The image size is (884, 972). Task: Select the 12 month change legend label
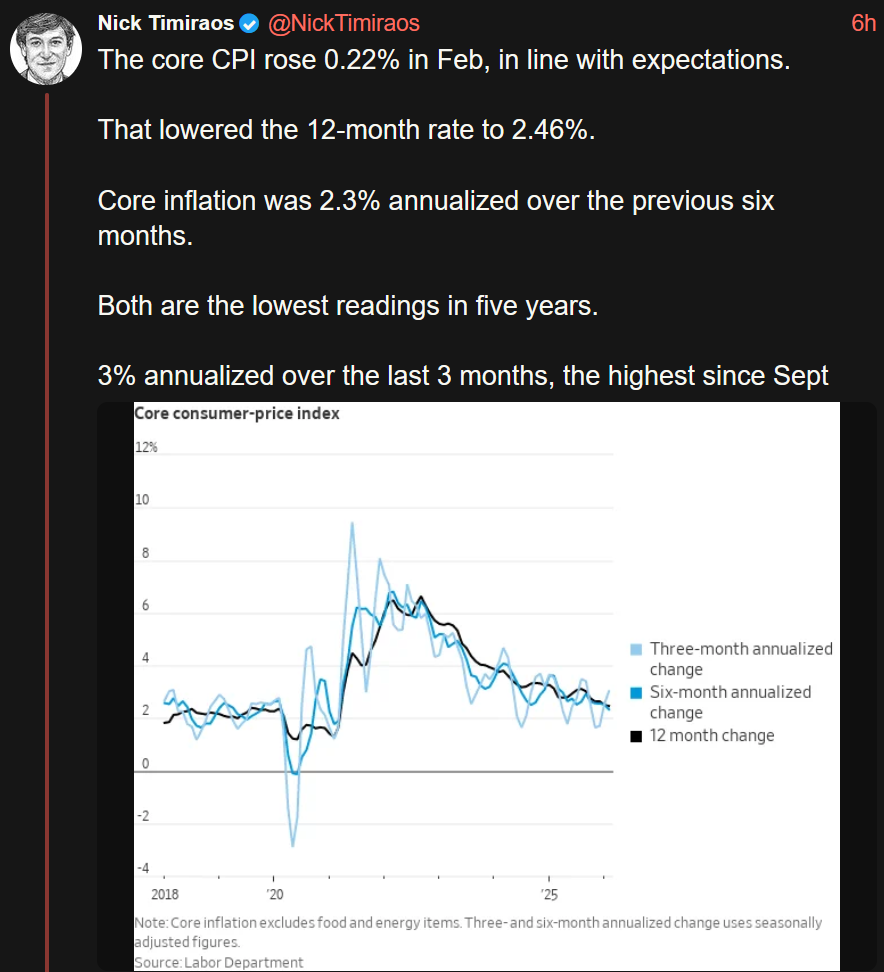pyautogui.click(x=712, y=736)
